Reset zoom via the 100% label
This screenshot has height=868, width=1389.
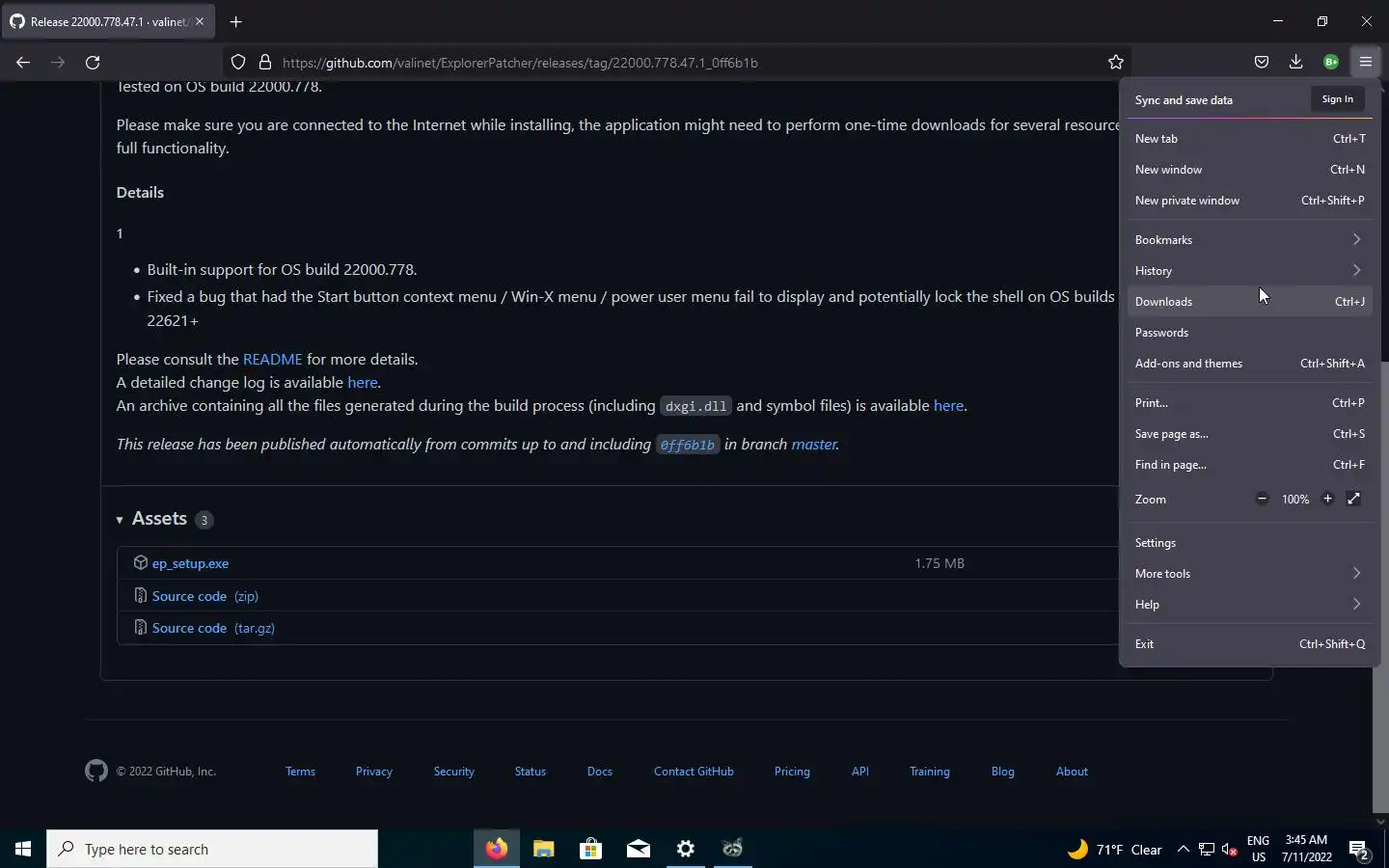click(x=1295, y=499)
